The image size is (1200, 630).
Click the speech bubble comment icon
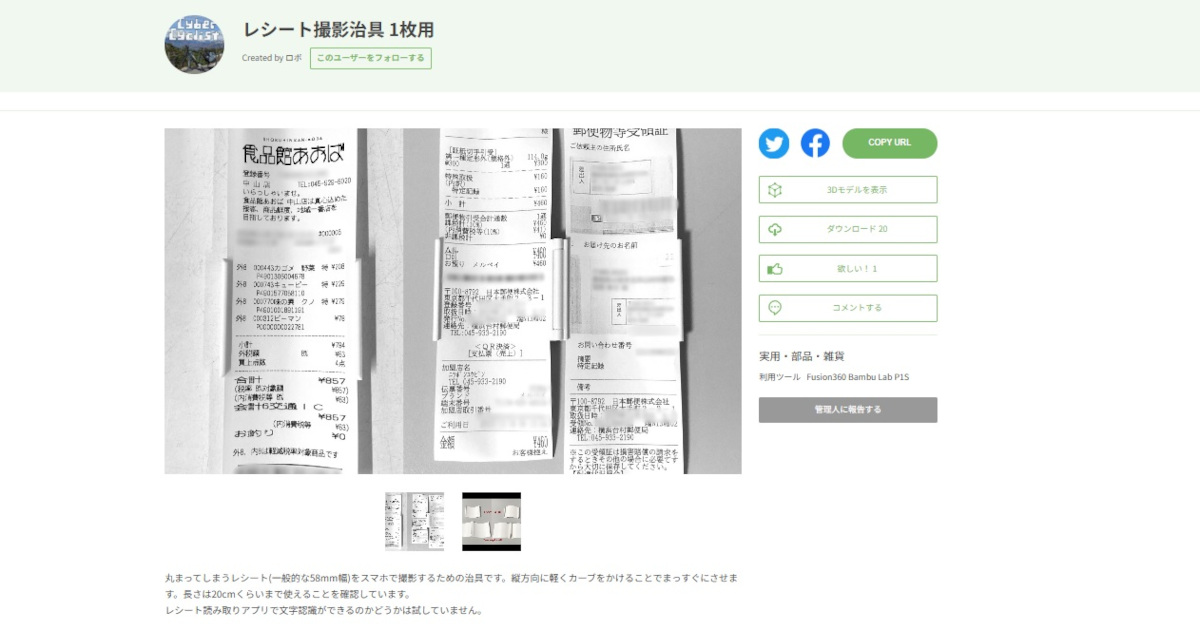[775, 308]
